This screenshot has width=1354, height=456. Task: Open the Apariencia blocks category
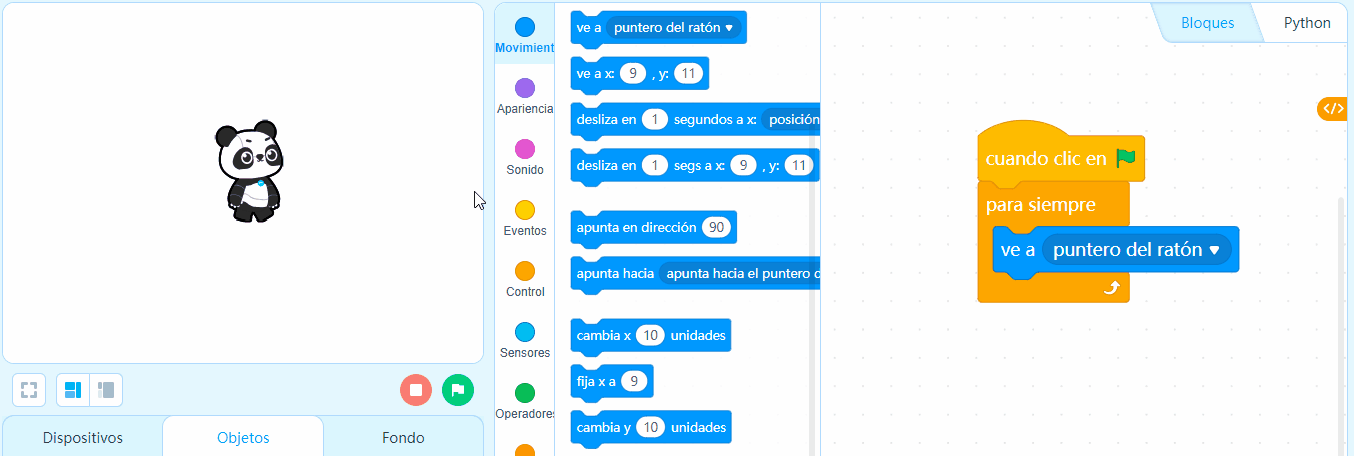(524, 97)
